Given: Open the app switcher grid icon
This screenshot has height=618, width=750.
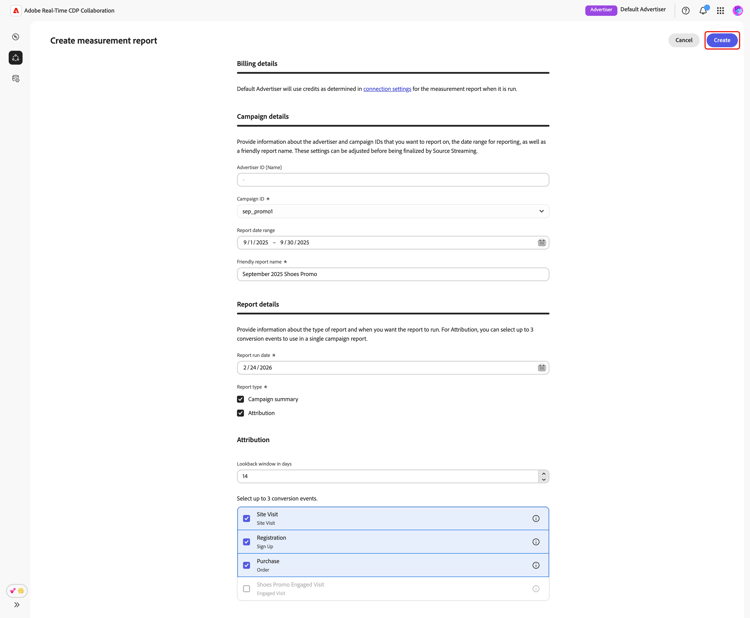Looking at the screenshot, I should click(x=720, y=11).
